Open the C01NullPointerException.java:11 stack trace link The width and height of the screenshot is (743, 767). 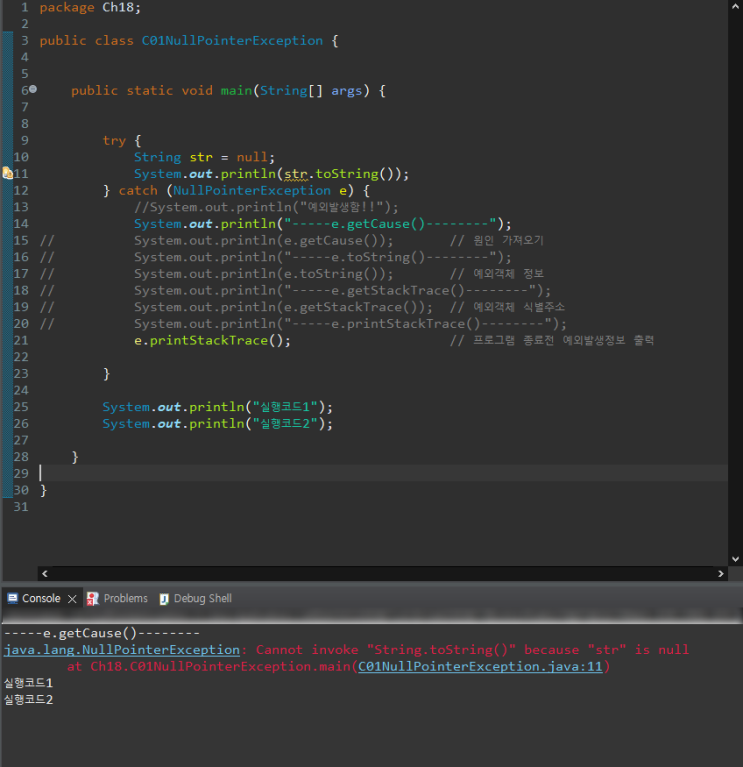[x=480, y=666]
